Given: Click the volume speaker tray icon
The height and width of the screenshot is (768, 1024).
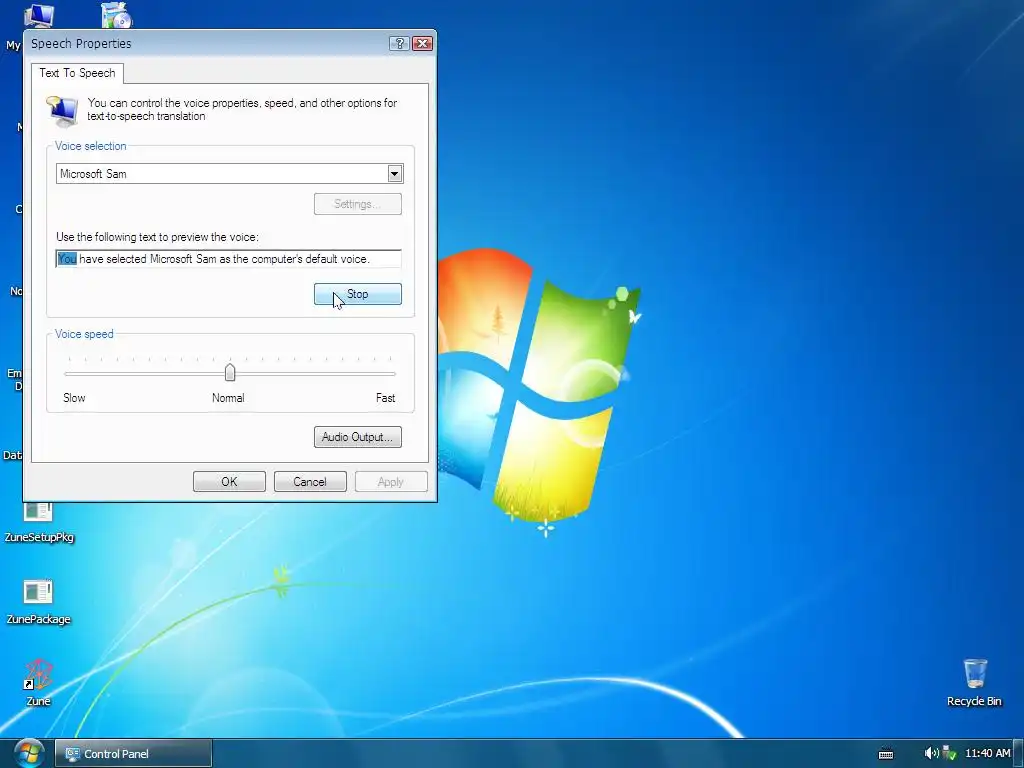Looking at the screenshot, I should pos(931,753).
